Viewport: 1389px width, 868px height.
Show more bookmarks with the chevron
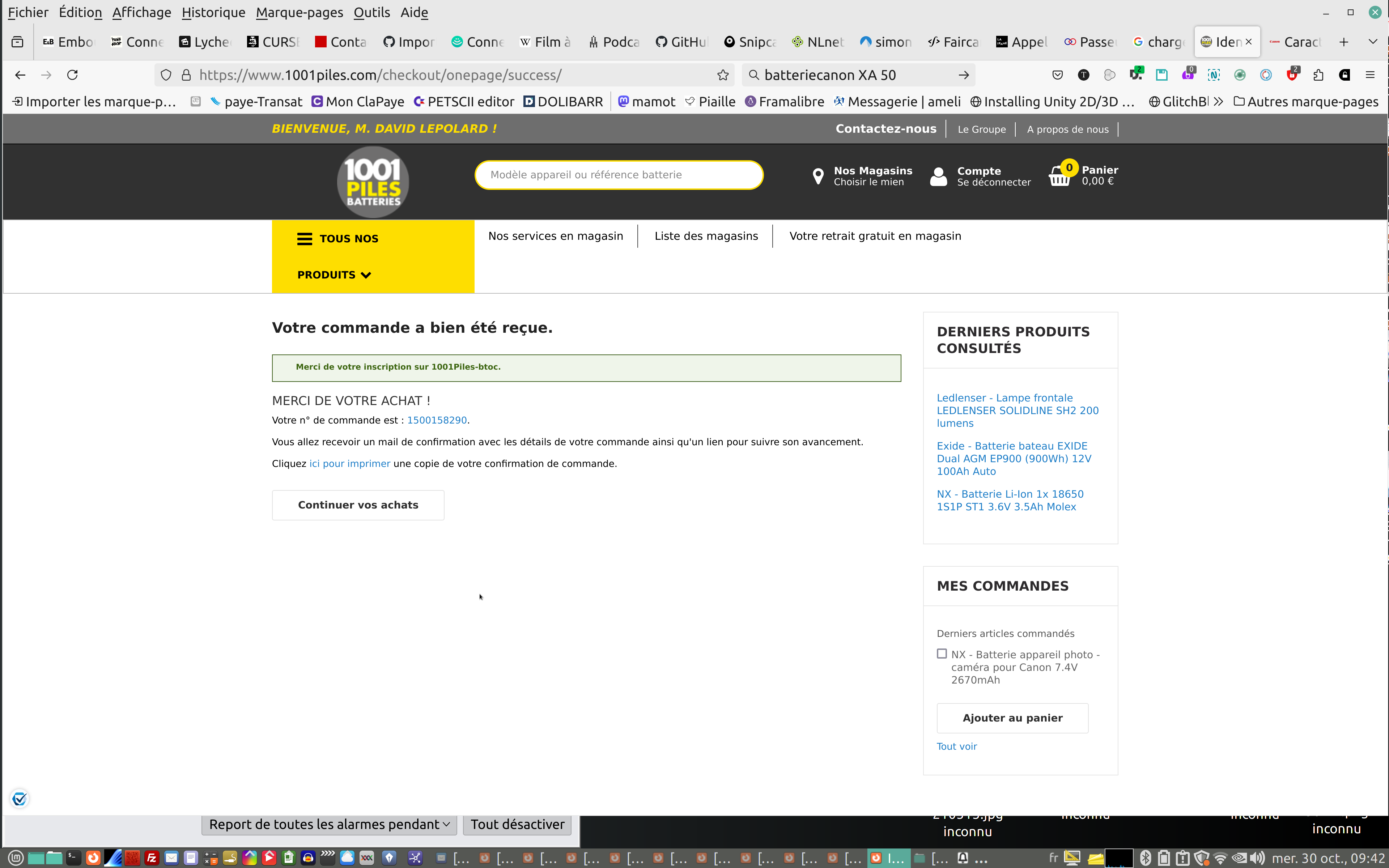(1219, 102)
